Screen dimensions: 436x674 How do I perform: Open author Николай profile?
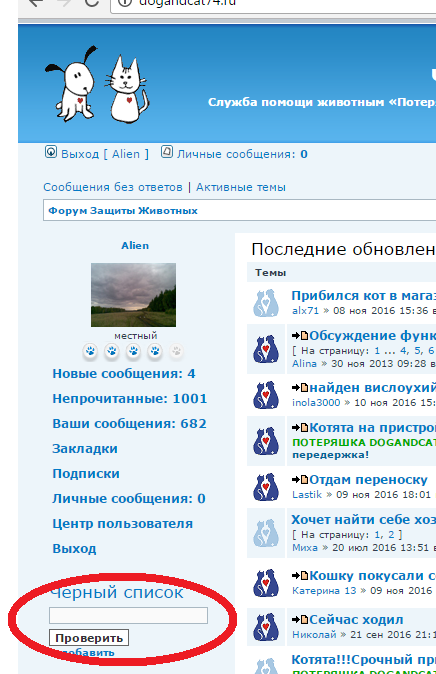coord(314,634)
